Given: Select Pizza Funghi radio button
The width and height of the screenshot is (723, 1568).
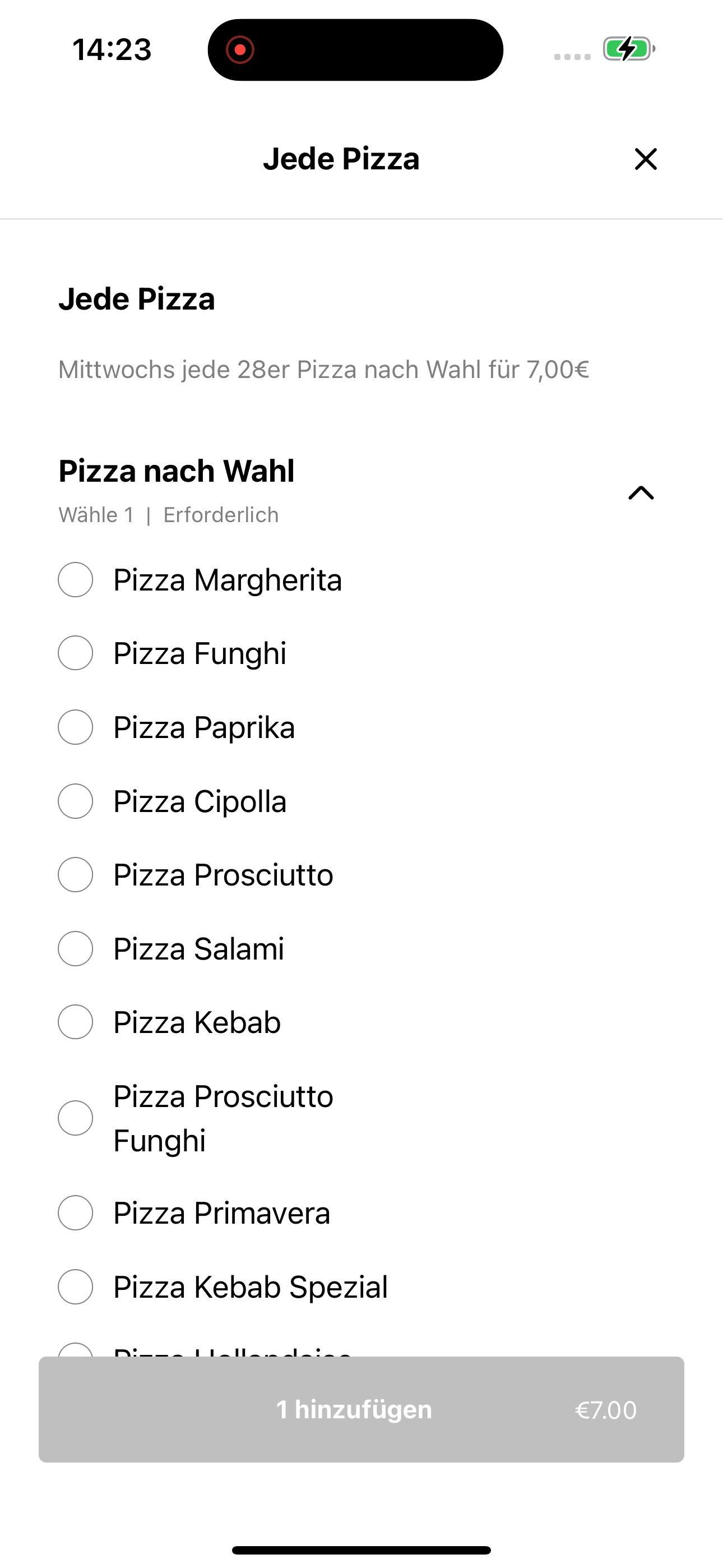Looking at the screenshot, I should pyautogui.click(x=76, y=653).
